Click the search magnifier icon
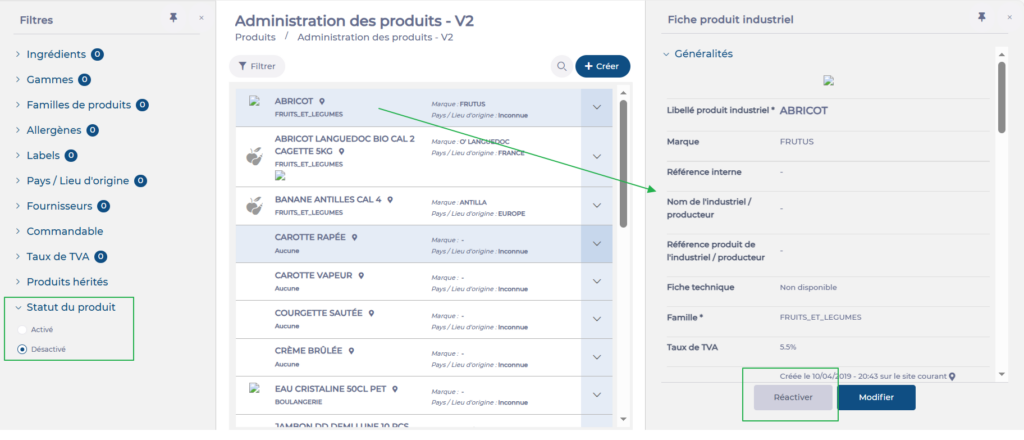 coord(560,66)
